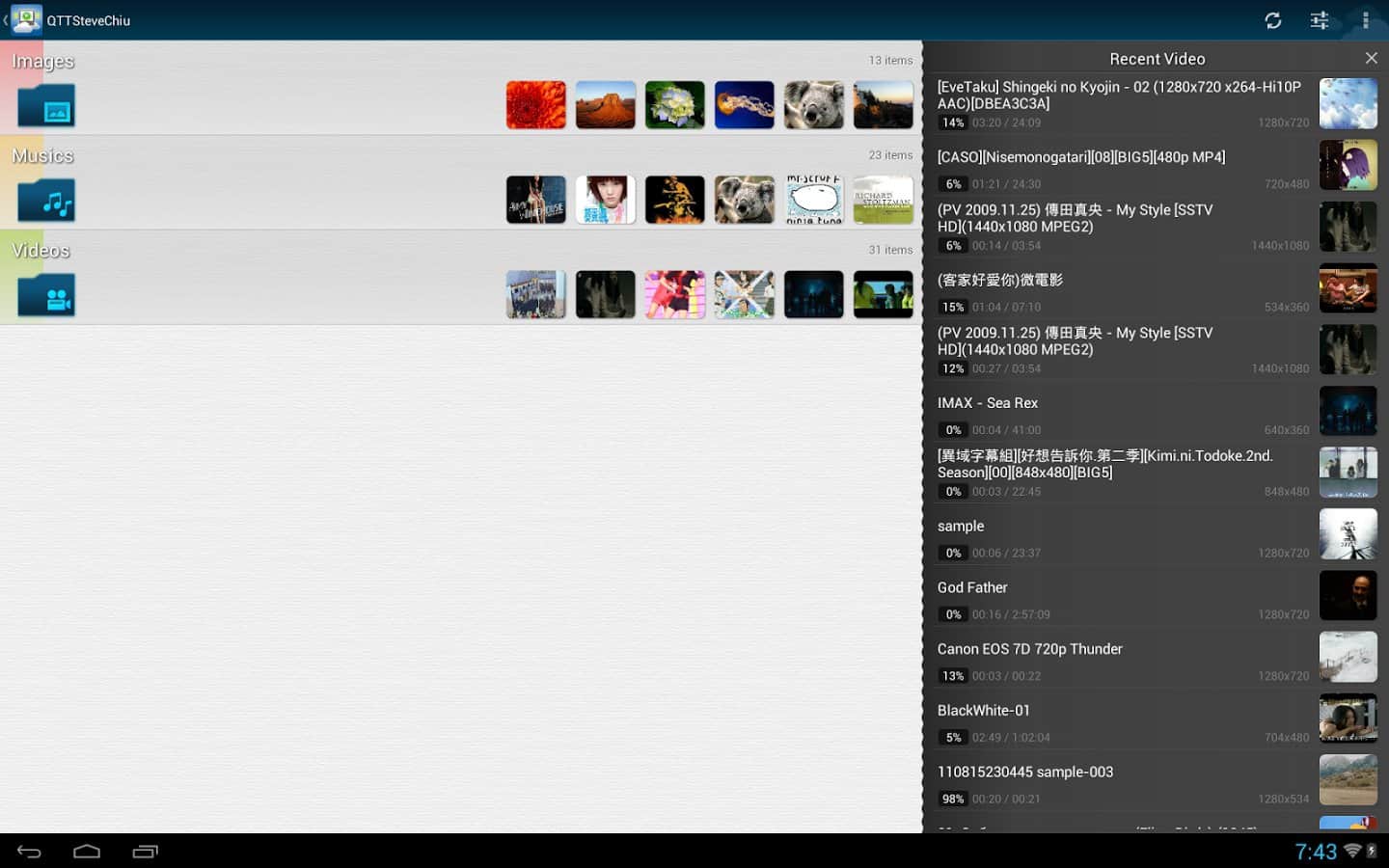Tap the refresh icon in top bar
This screenshot has height=868, width=1389.
point(1272,20)
